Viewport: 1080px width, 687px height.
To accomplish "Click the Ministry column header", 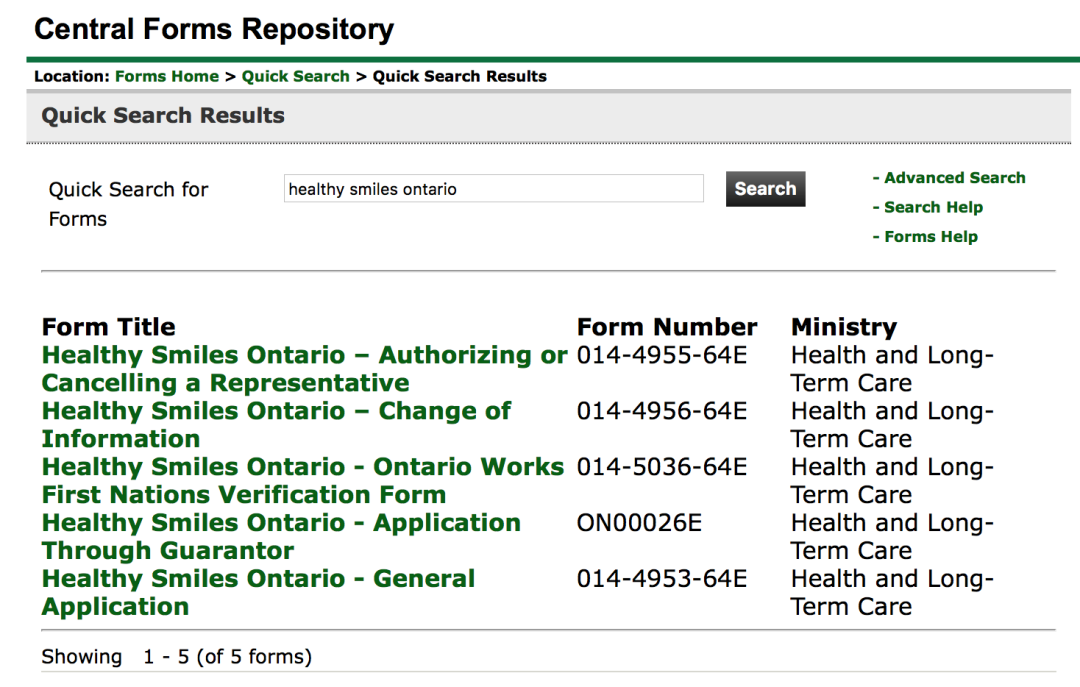I will point(844,327).
